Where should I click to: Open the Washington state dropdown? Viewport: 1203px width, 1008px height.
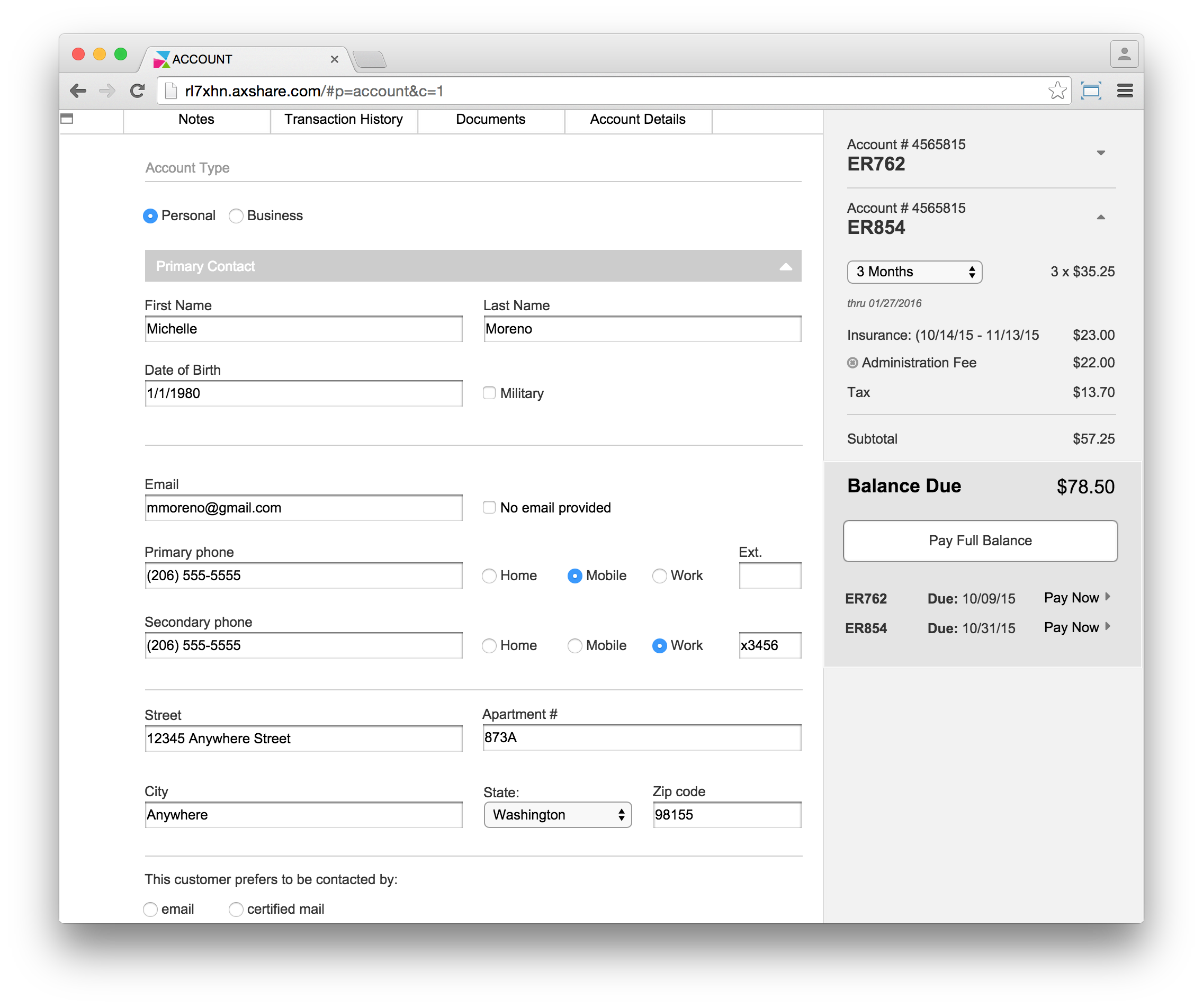pyautogui.click(x=558, y=814)
